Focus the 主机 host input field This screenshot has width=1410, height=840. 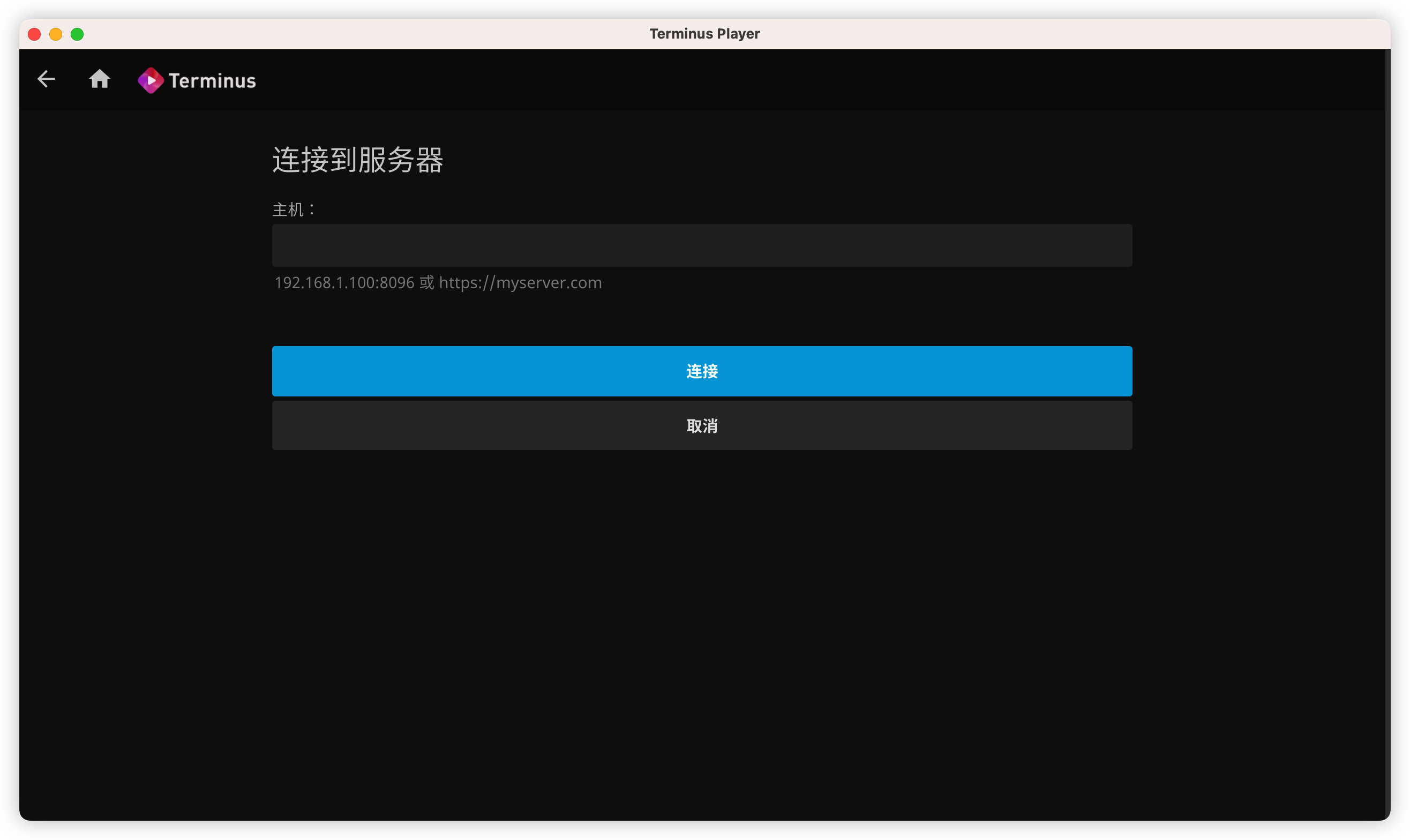click(x=702, y=245)
